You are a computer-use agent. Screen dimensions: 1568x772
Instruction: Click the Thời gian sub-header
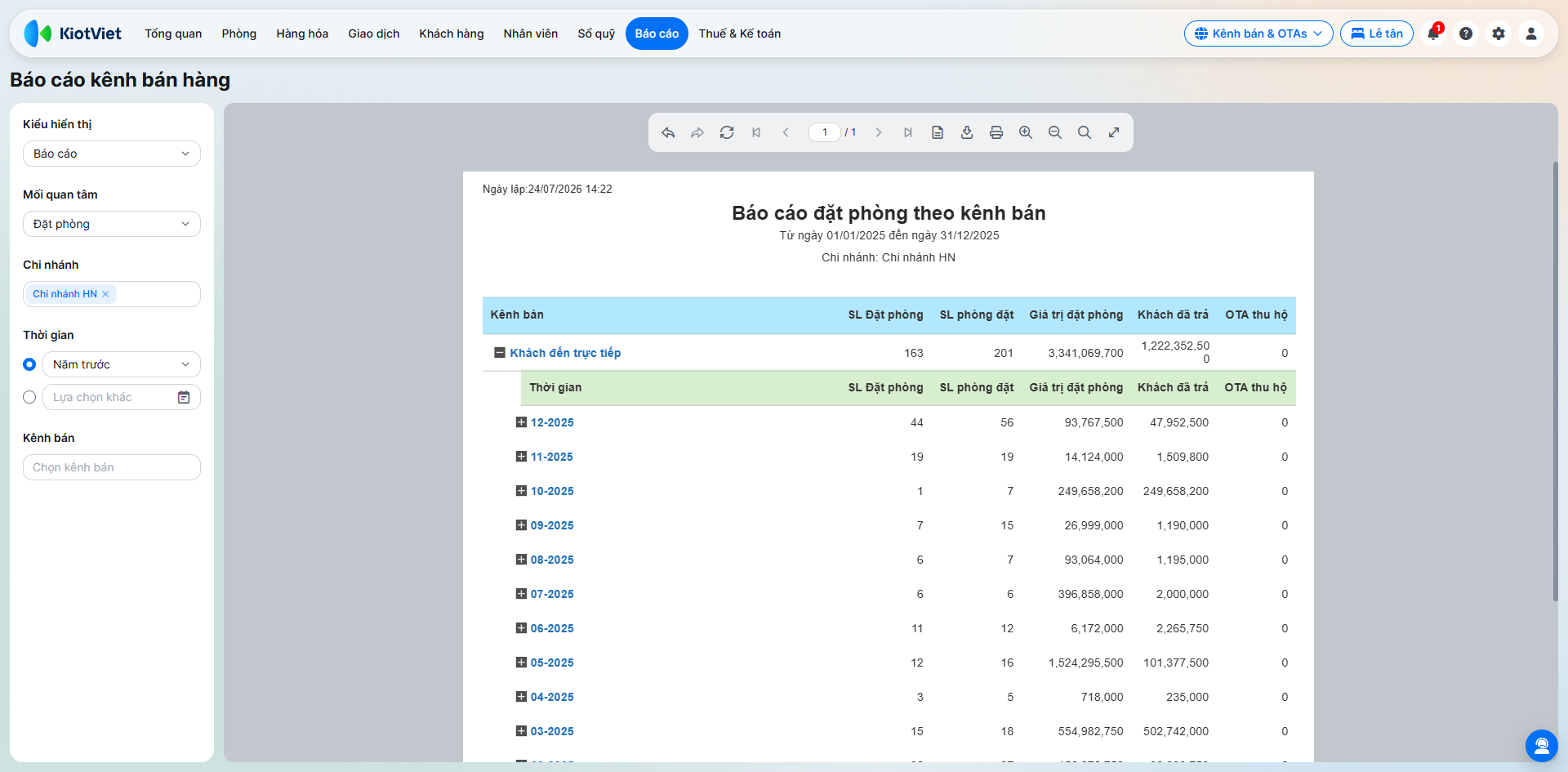tap(555, 387)
